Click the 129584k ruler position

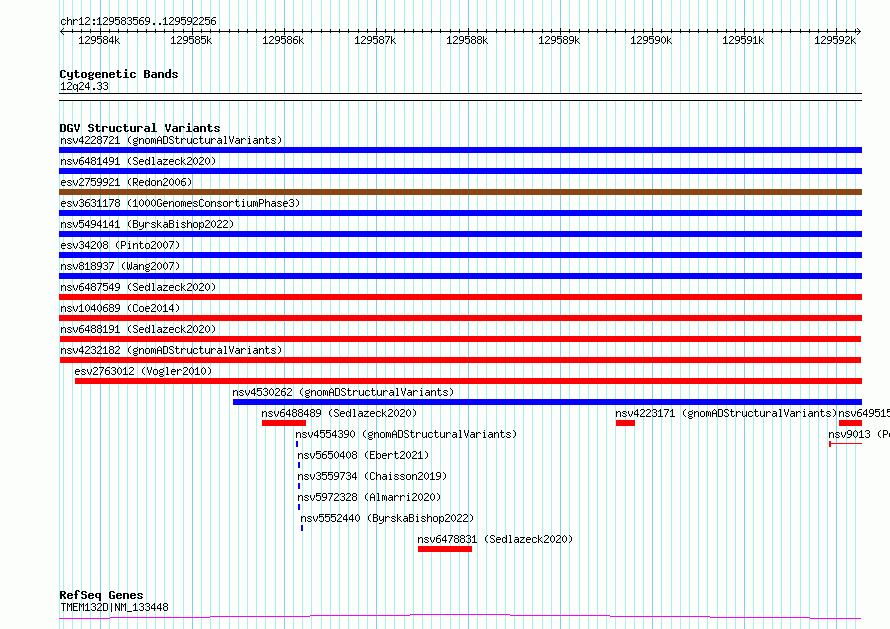[99, 40]
